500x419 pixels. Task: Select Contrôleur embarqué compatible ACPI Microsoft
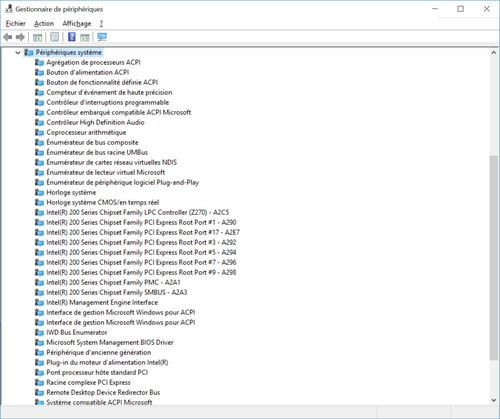[119, 112]
